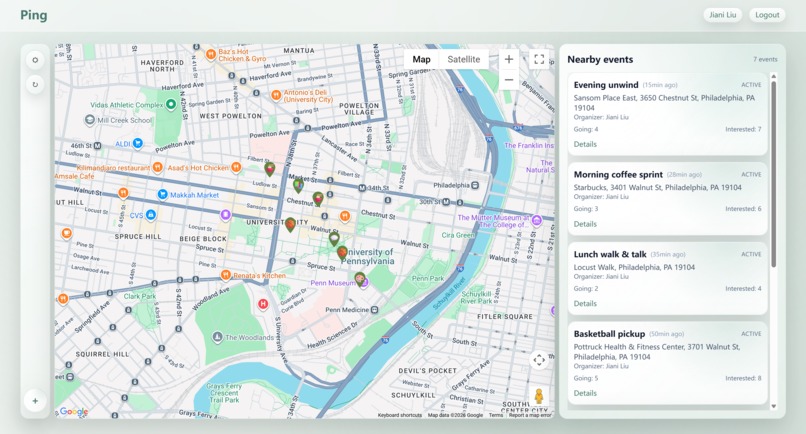Switch to Map view type

coord(422,59)
